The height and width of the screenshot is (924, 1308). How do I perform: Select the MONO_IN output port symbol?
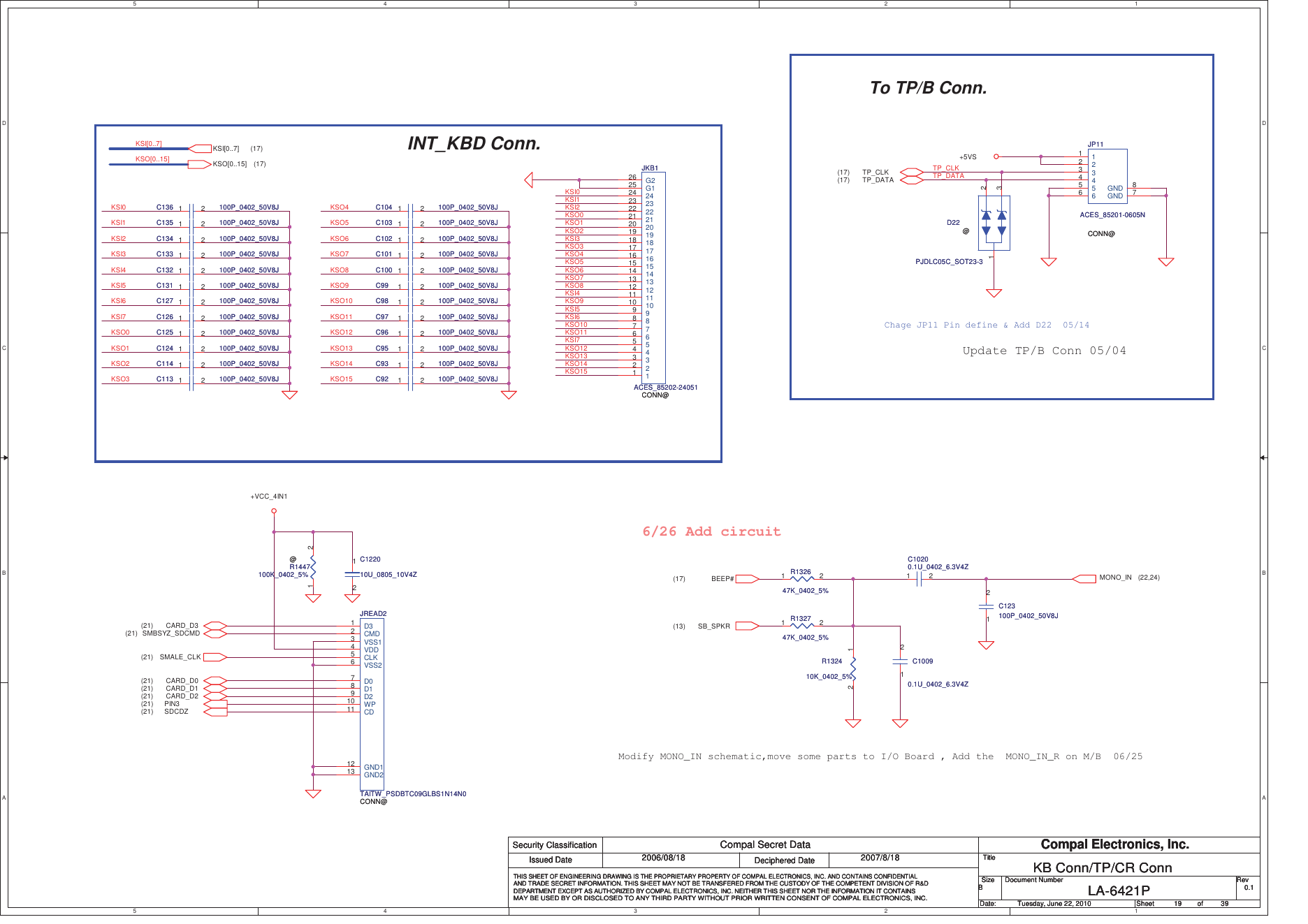click(1084, 579)
